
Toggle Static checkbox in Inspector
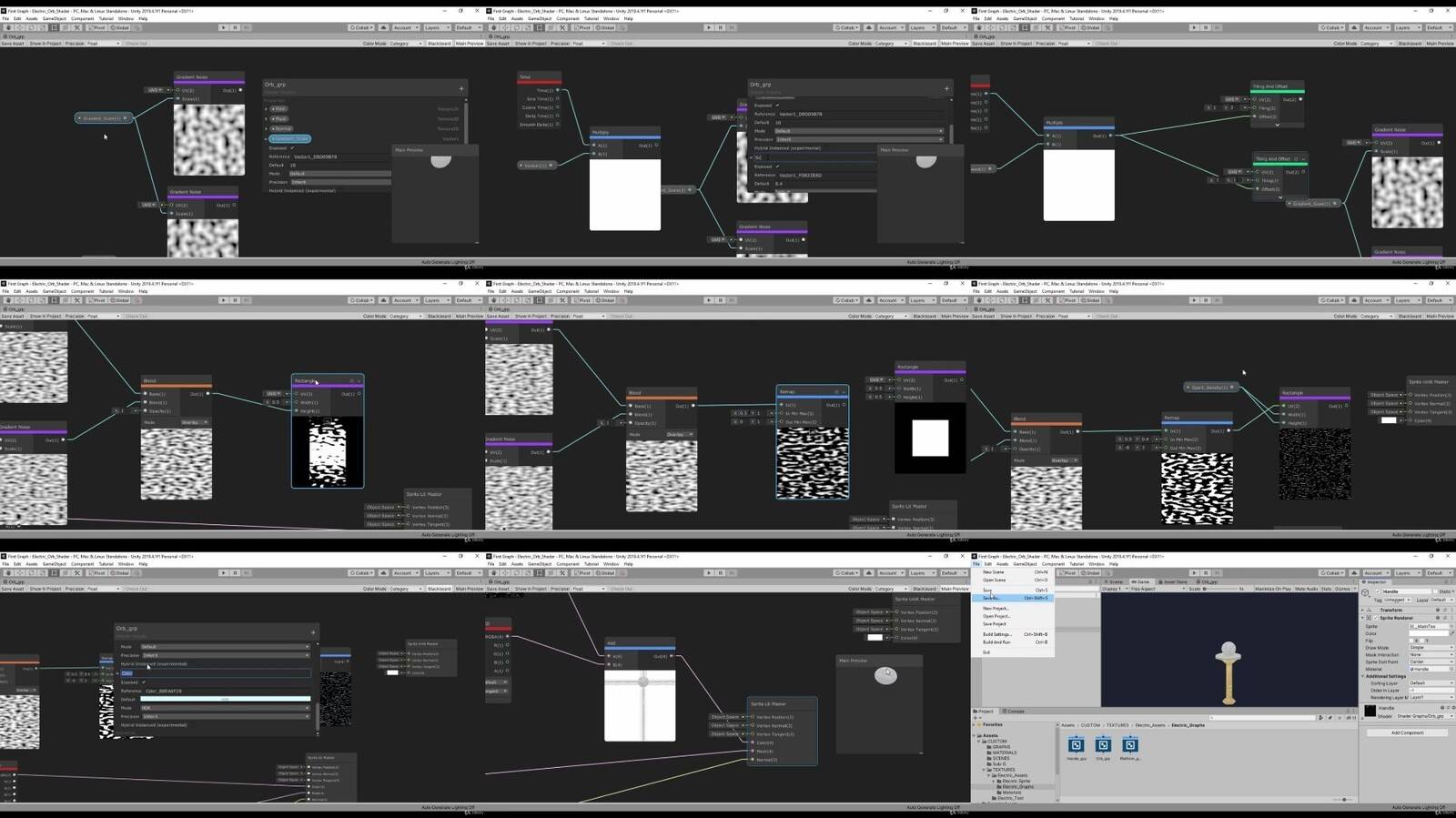point(1435,591)
